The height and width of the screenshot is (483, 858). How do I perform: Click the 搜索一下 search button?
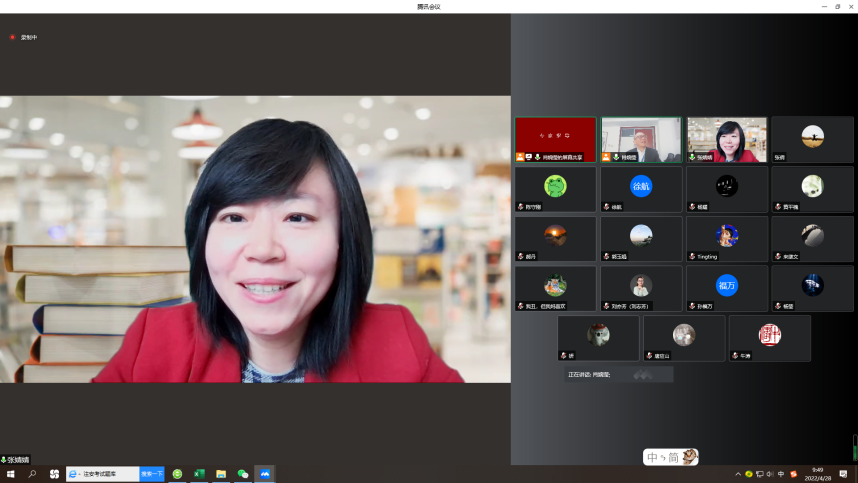[152, 474]
